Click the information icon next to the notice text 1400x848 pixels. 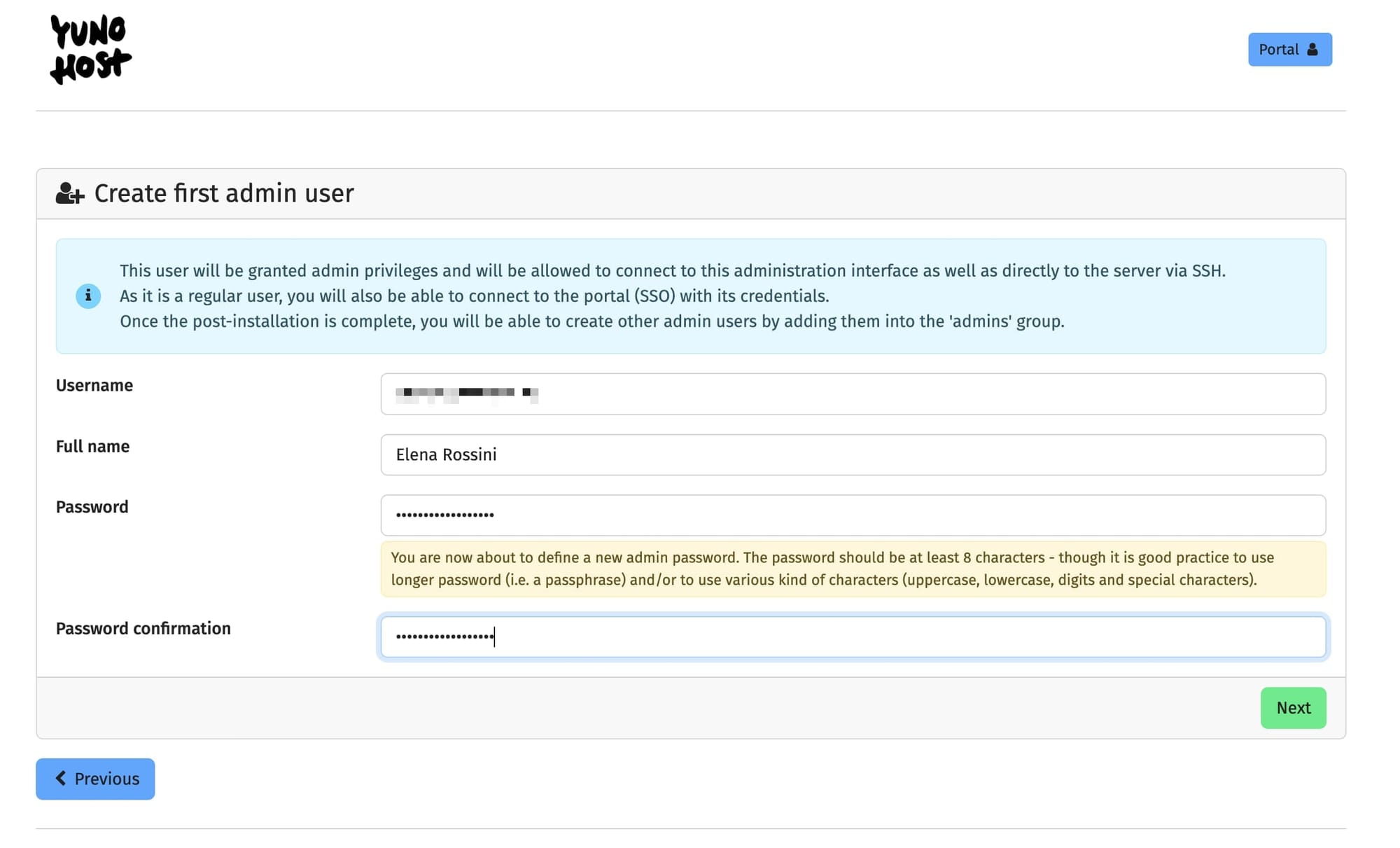[88, 296]
